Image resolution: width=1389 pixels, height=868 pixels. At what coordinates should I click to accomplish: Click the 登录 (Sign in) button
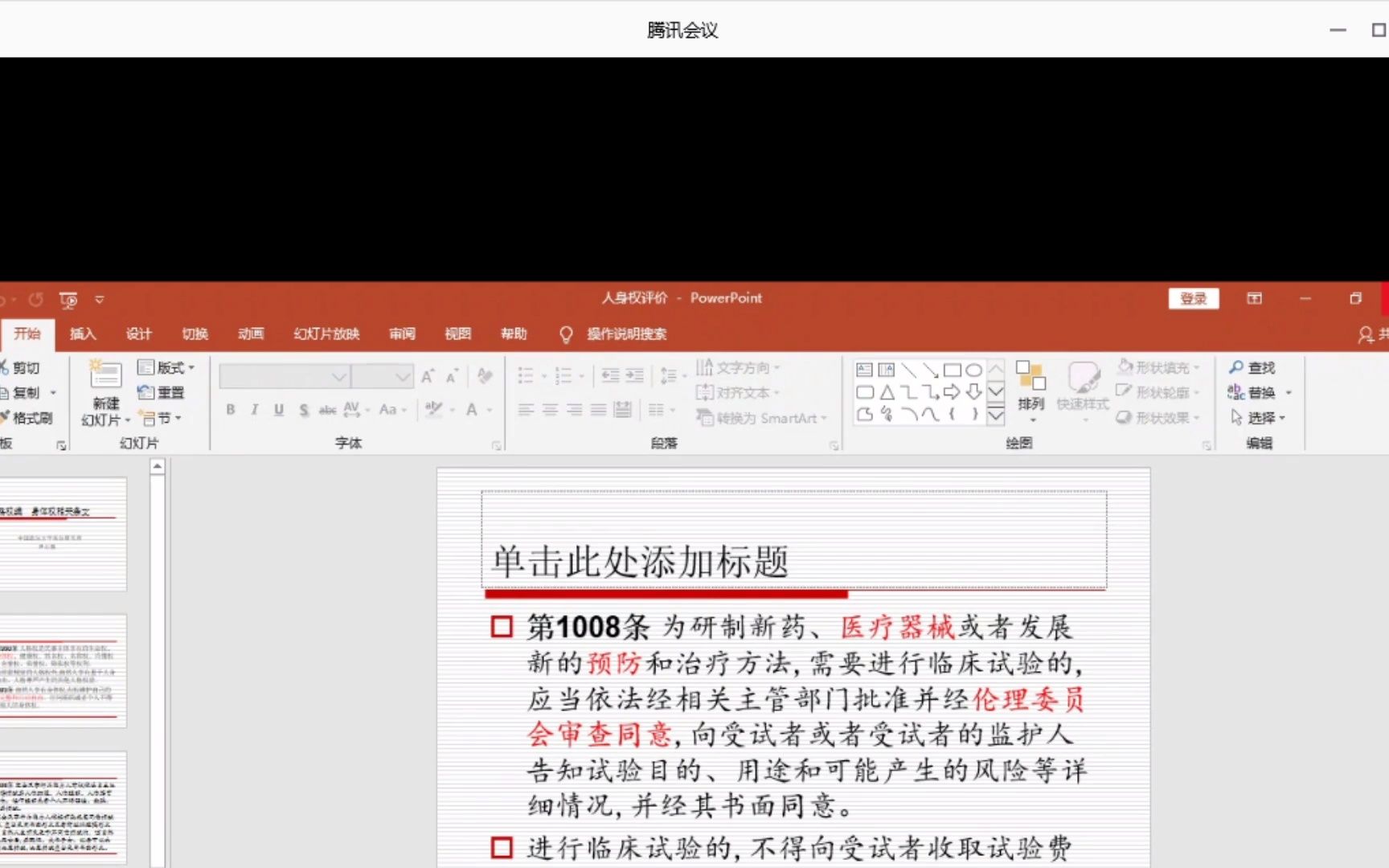coord(1193,298)
